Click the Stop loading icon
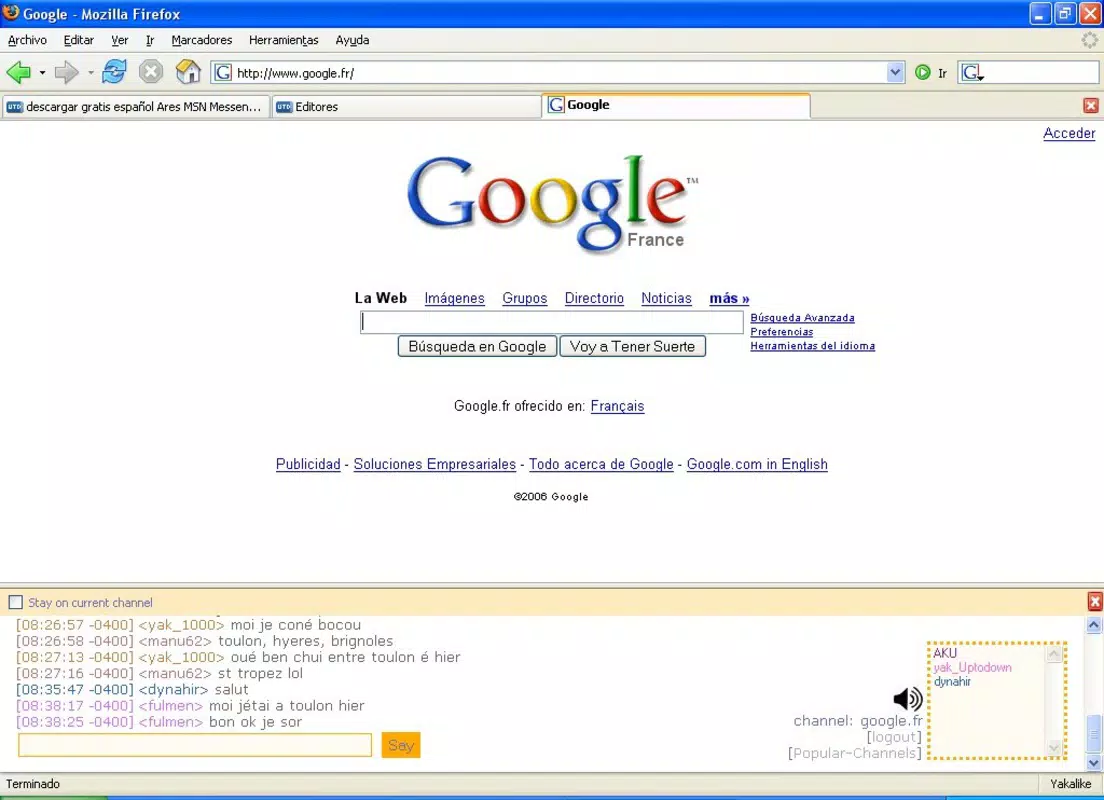The height and width of the screenshot is (800, 1104). tap(150, 72)
